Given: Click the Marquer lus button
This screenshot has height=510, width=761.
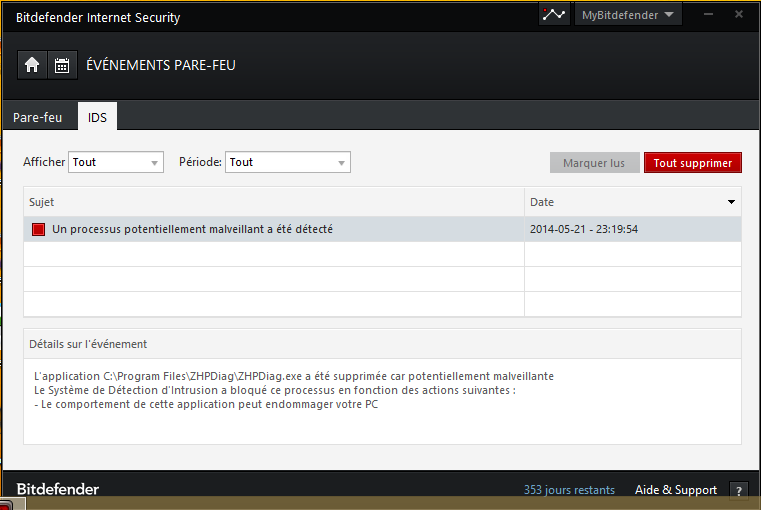Looking at the screenshot, I should [595, 163].
